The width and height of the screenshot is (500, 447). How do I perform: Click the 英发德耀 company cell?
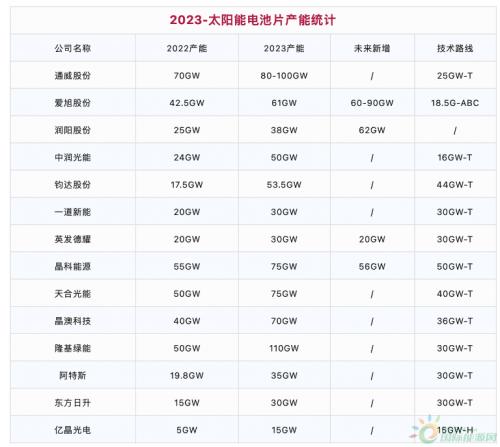[x=73, y=239]
